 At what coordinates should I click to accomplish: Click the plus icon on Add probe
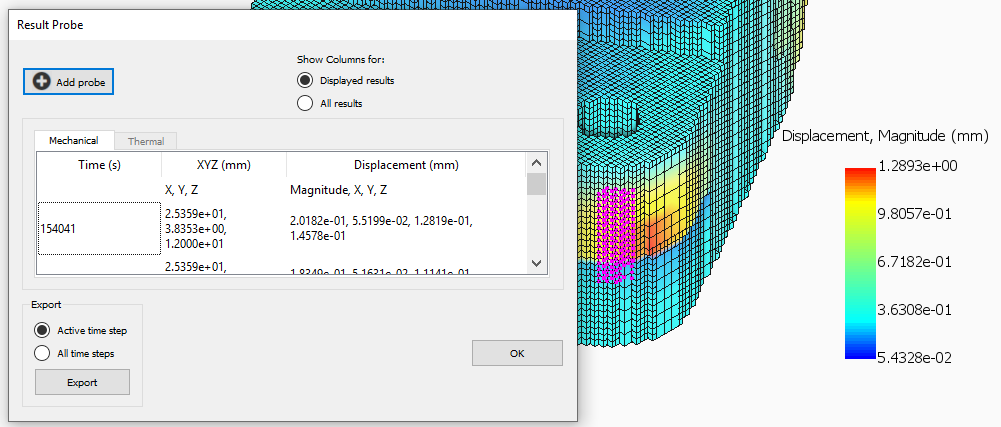[x=41, y=82]
